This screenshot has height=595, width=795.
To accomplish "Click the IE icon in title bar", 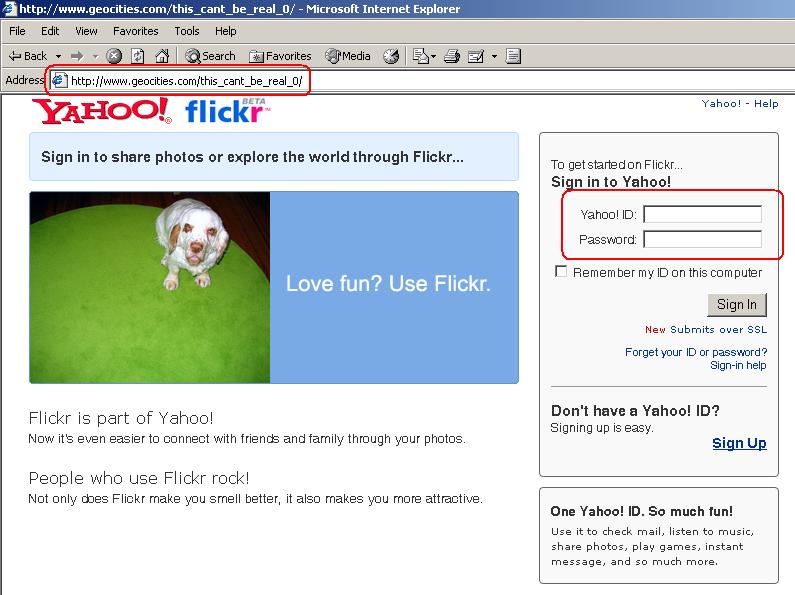I will coord(9,9).
